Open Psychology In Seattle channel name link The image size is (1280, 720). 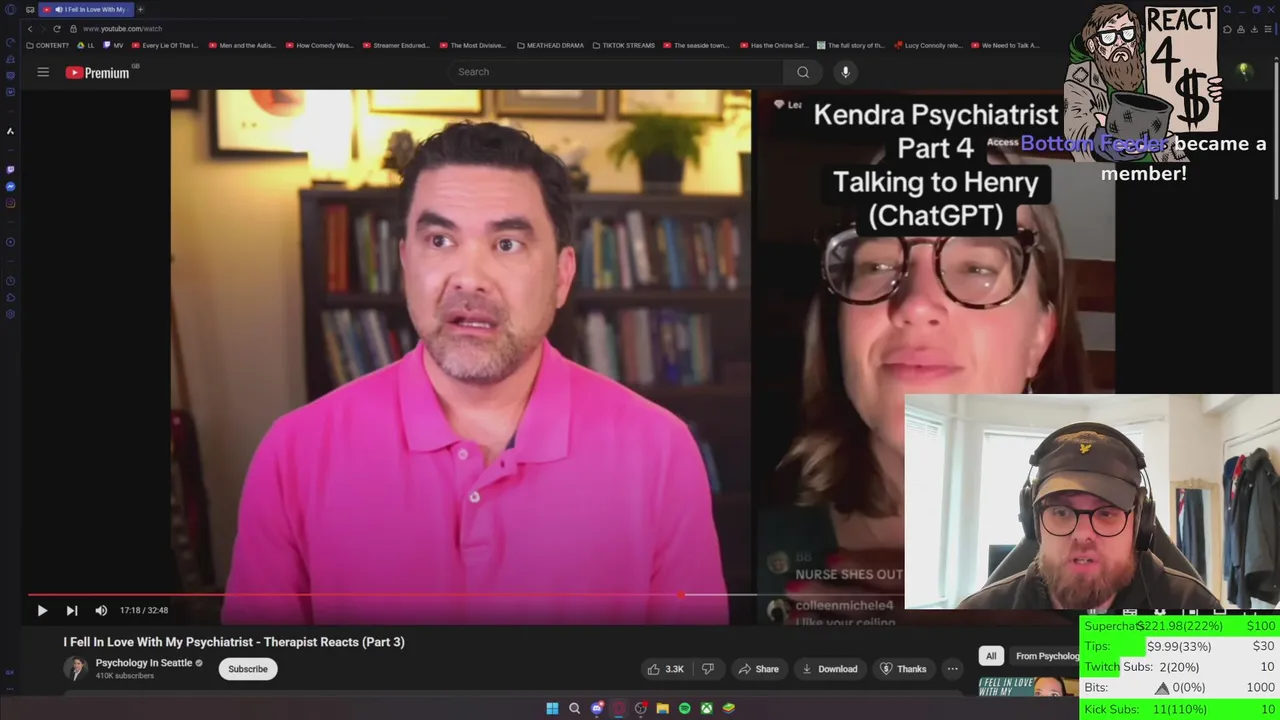click(144, 663)
